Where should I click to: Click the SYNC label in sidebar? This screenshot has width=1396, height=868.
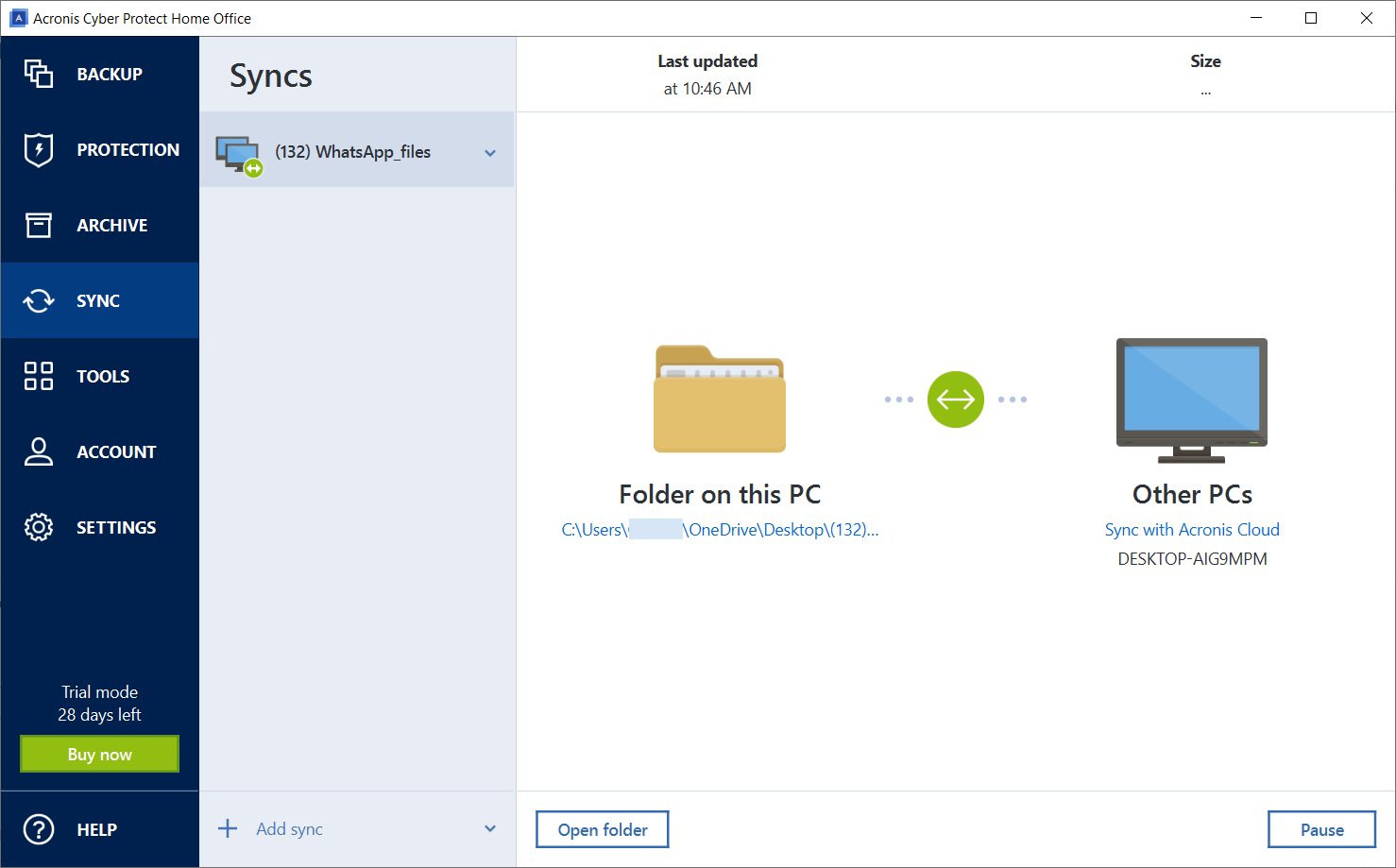coord(98,301)
